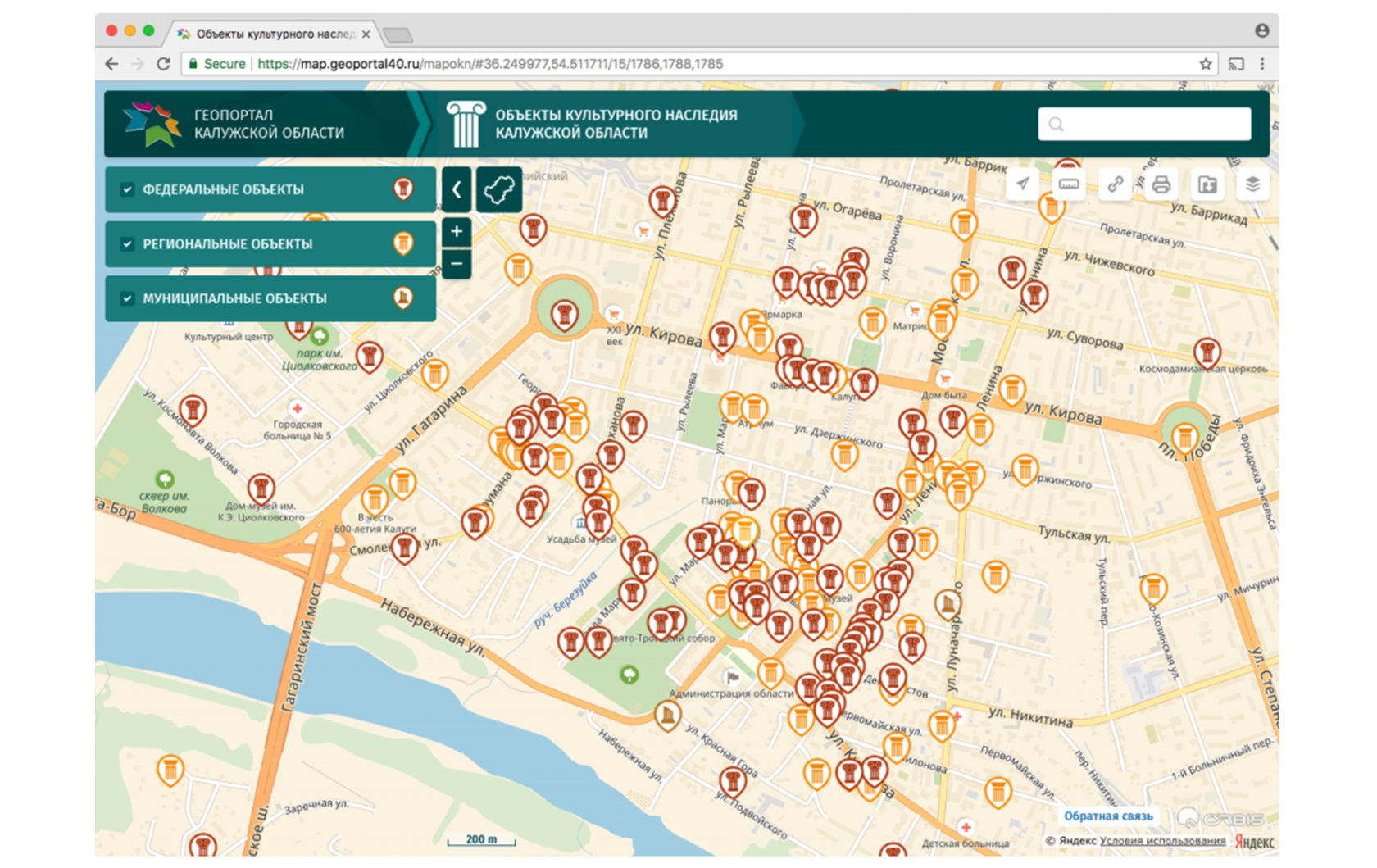The image size is (1377, 868).
Task: Collapse the layers panel with chevron button
Action: [x=457, y=189]
